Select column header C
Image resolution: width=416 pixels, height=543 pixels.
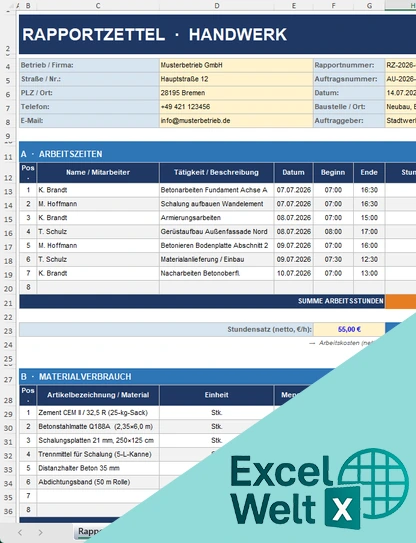pos(98,6)
